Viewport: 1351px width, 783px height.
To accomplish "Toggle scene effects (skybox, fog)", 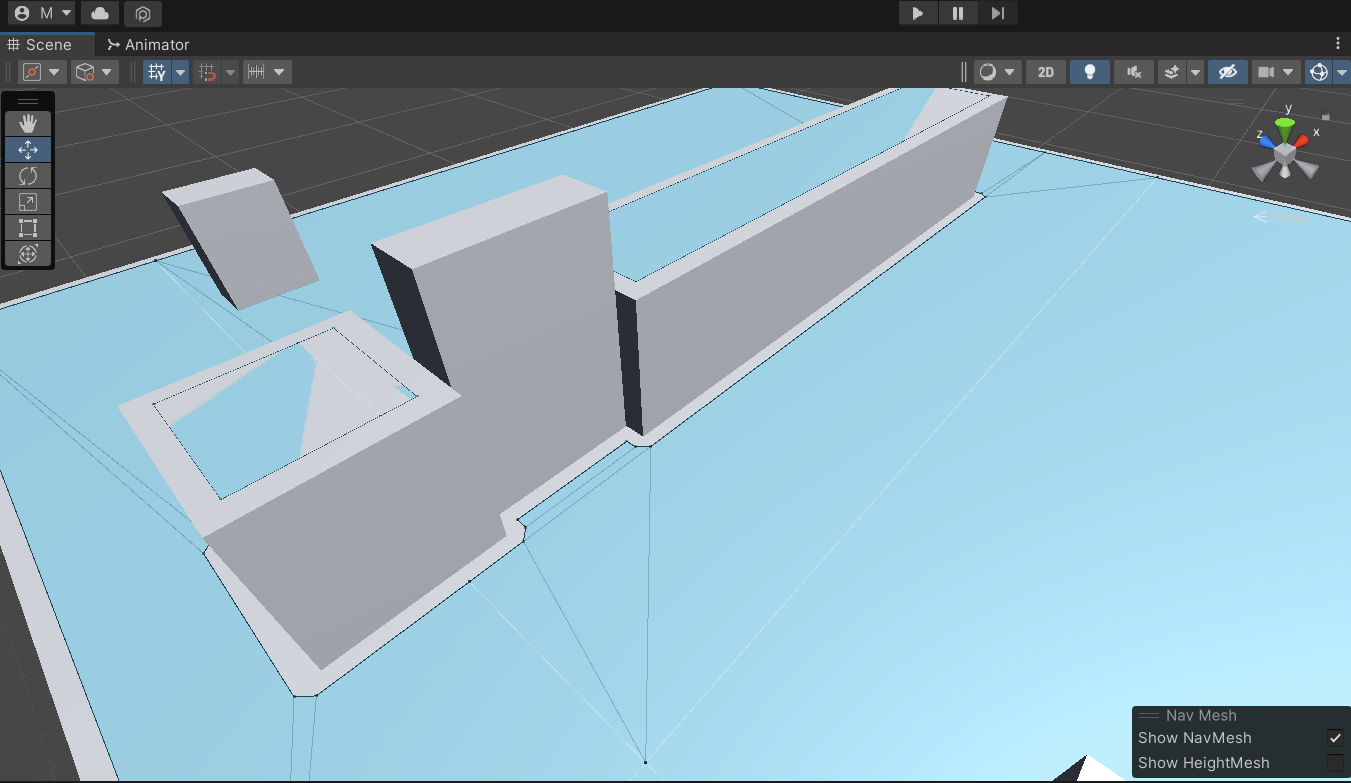I will click(x=1171, y=72).
